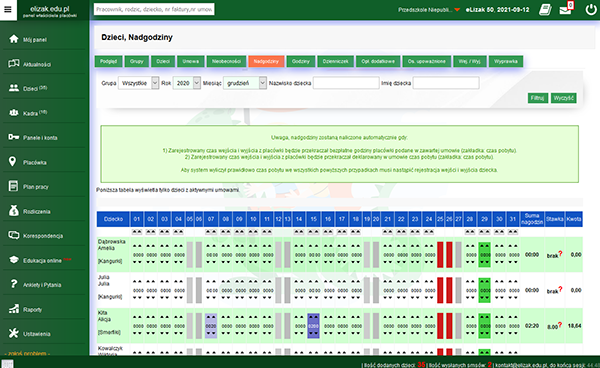Image resolution: width=600 pixels, height=368 pixels.
Task: Click the Stawka column header
Action: (x=554, y=219)
